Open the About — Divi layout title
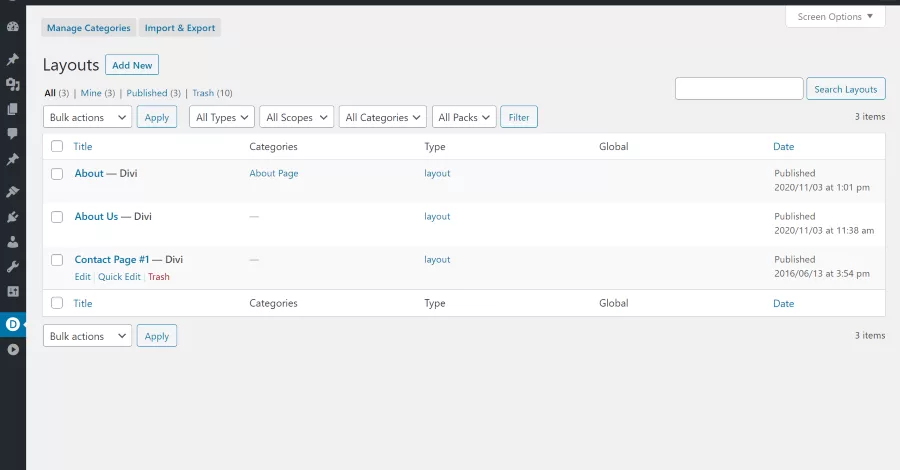The image size is (900, 470). pyautogui.click(x=89, y=173)
